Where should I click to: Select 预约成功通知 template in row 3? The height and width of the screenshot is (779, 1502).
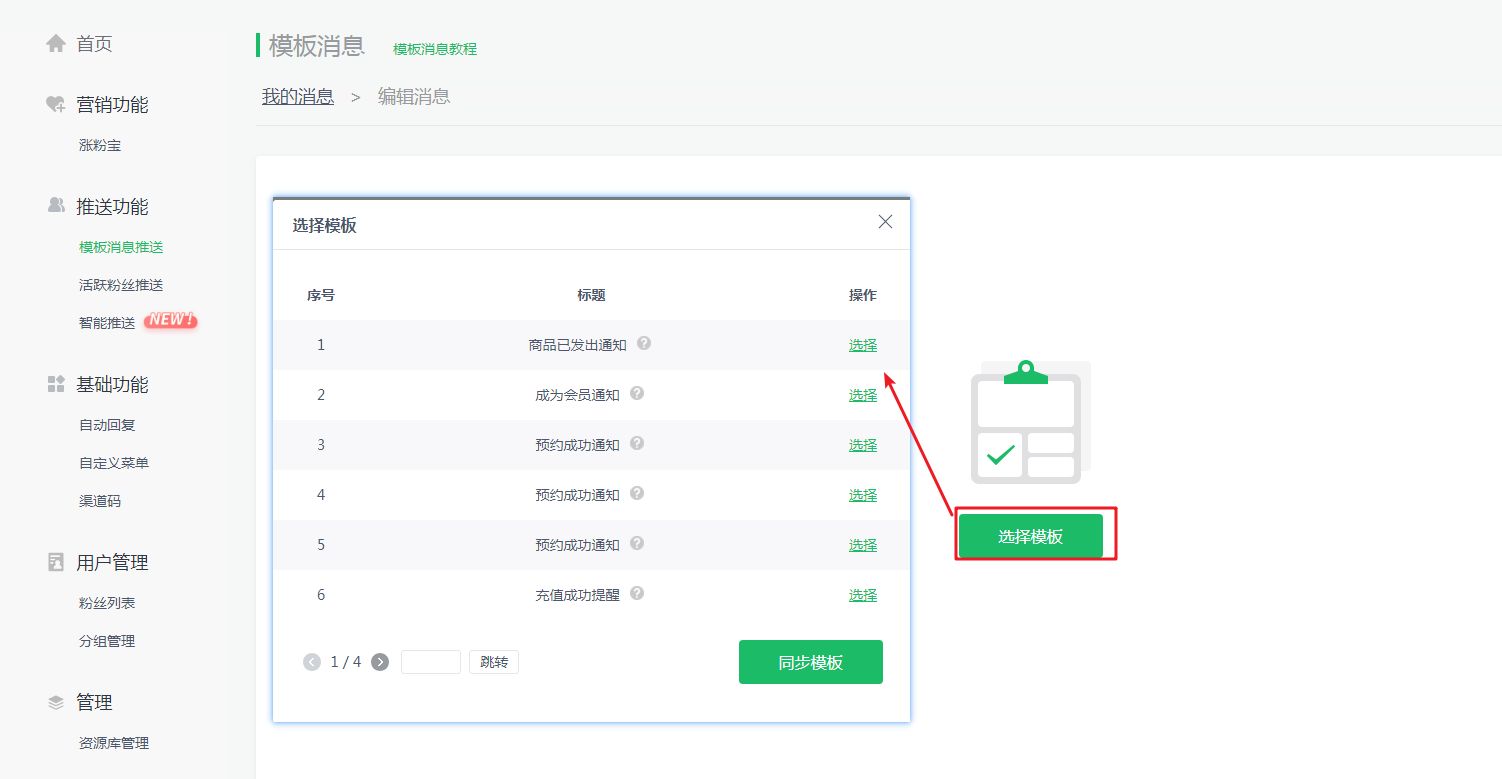[x=862, y=444]
